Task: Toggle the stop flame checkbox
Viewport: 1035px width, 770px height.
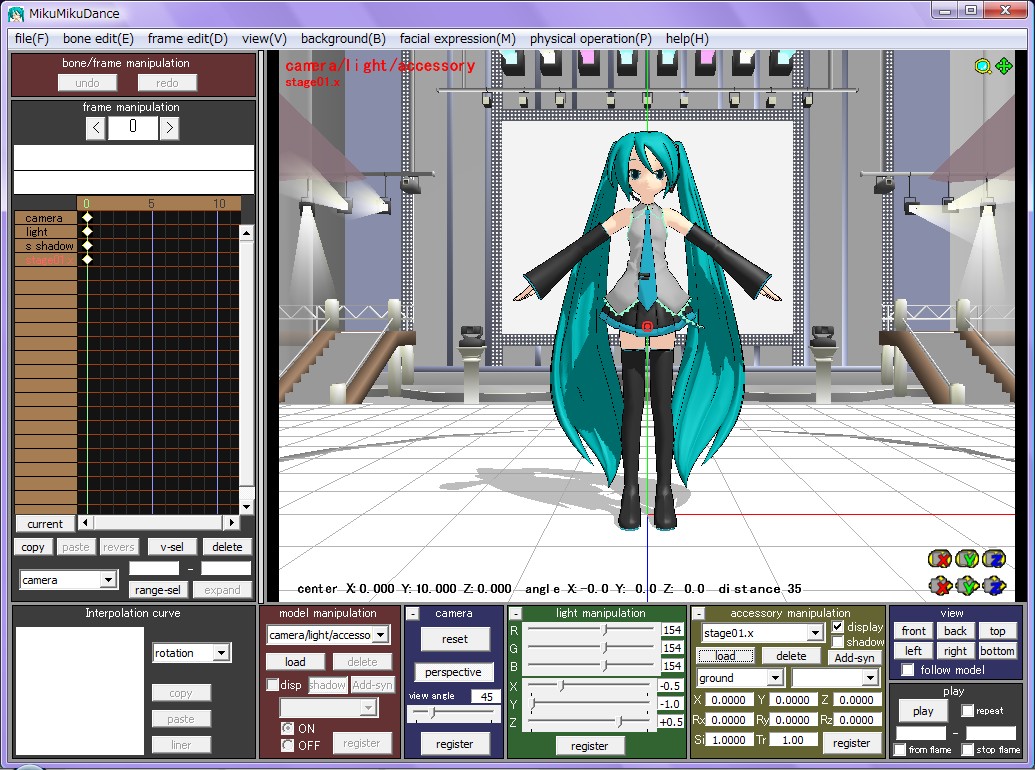Action: (x=968, y=750)
